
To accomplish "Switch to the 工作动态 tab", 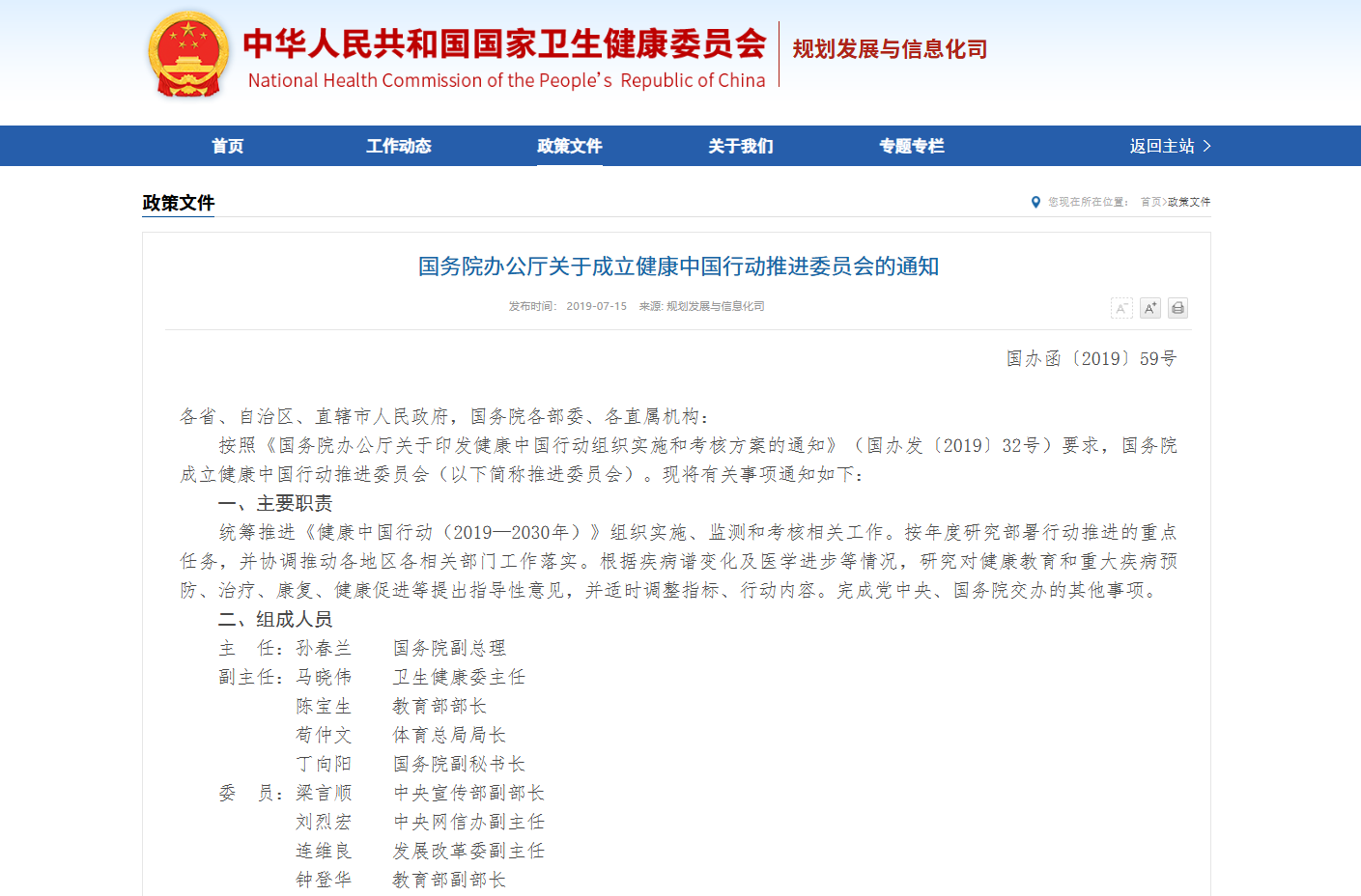I will pos(398,146).
